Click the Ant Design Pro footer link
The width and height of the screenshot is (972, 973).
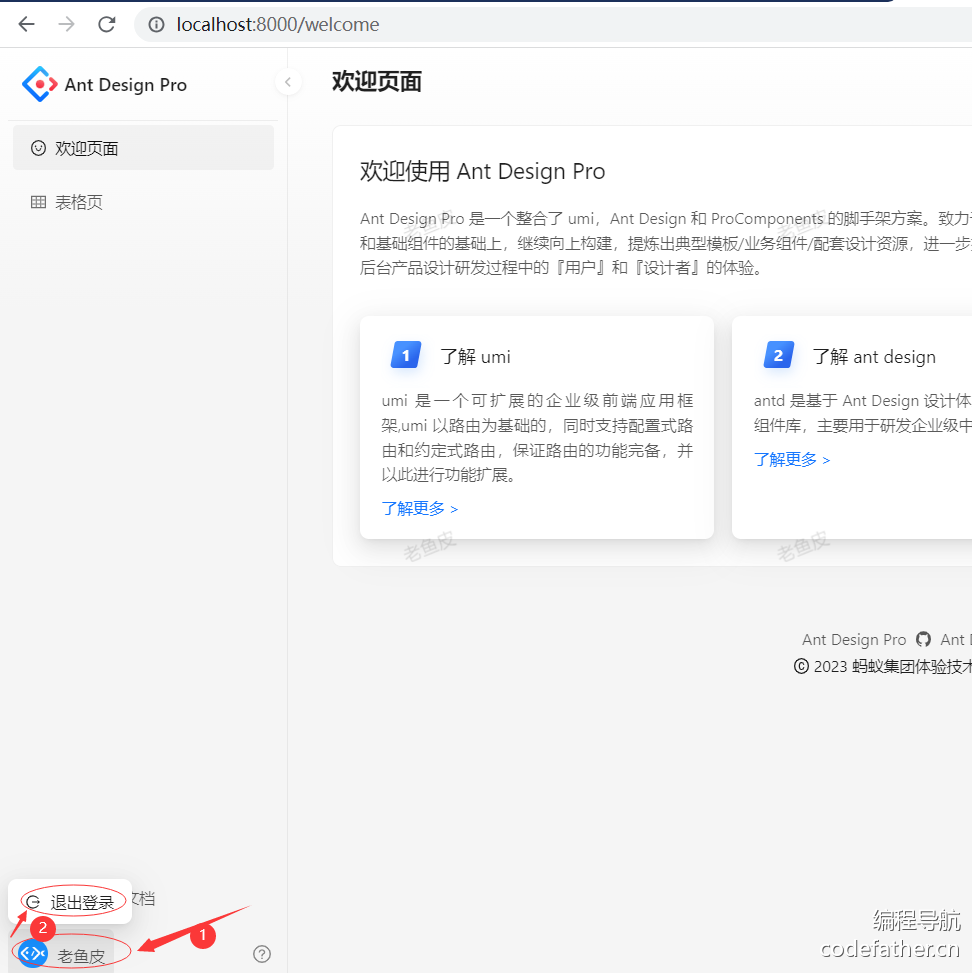click(x=854, y=639)
